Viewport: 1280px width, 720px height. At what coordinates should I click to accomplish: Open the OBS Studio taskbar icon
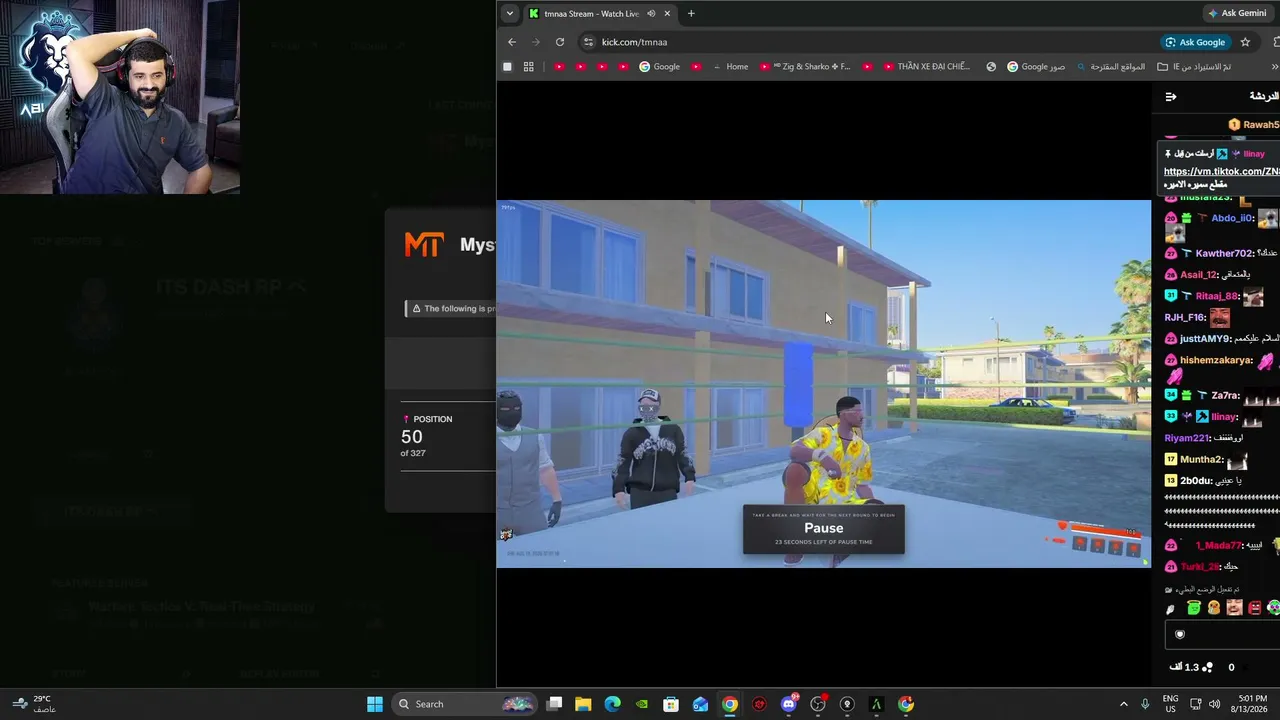click(818, 704)
